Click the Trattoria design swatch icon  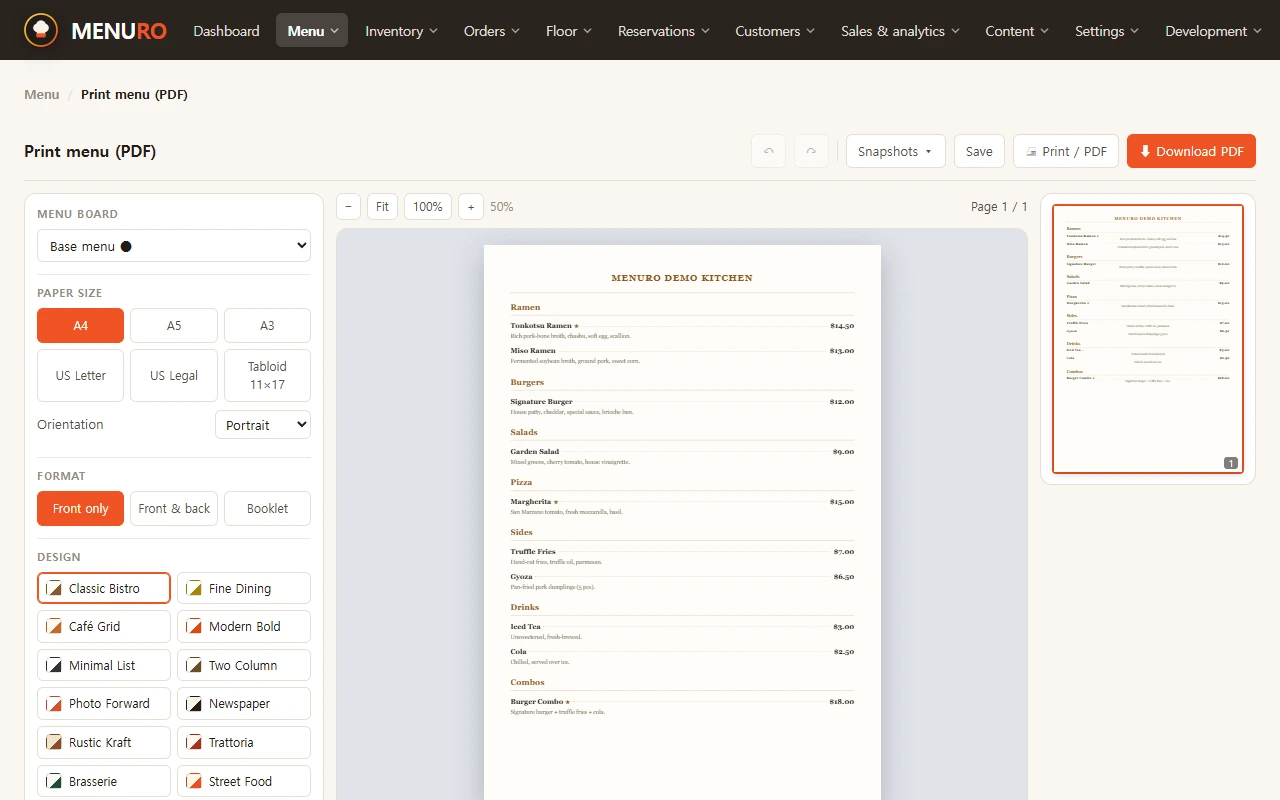194,743
